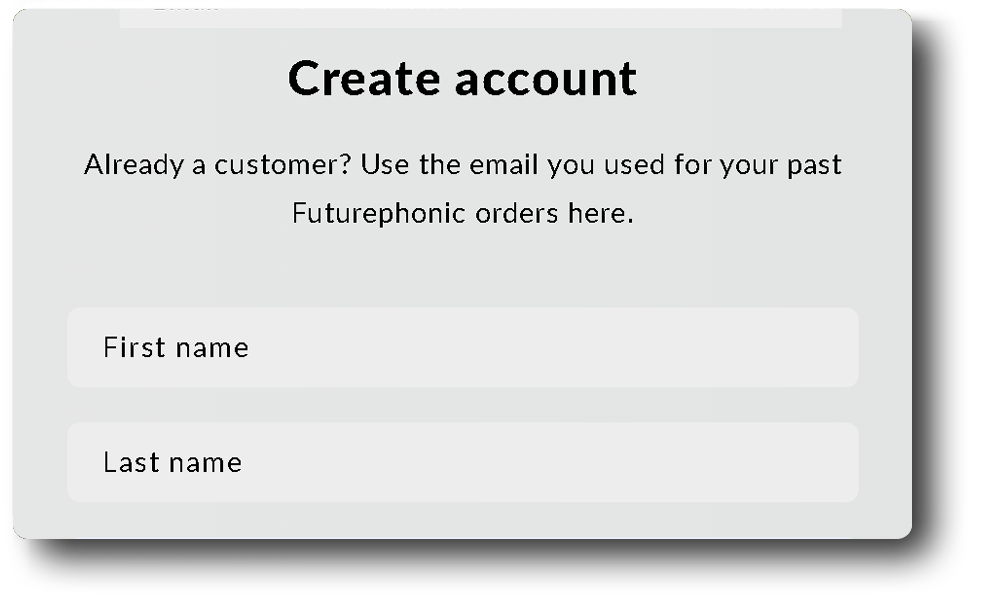Viewport: 989px width, 602px height.
Task: Click the 'Already a customer?' text
Action: [218, 165]
